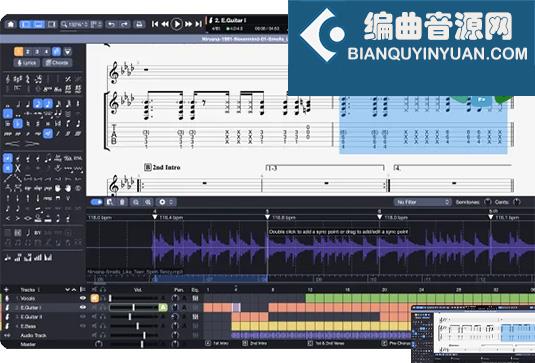The height and width of the screenshot is (363, 535).
Task: Select the dead note X icon
Action: (x=17, y=168)
